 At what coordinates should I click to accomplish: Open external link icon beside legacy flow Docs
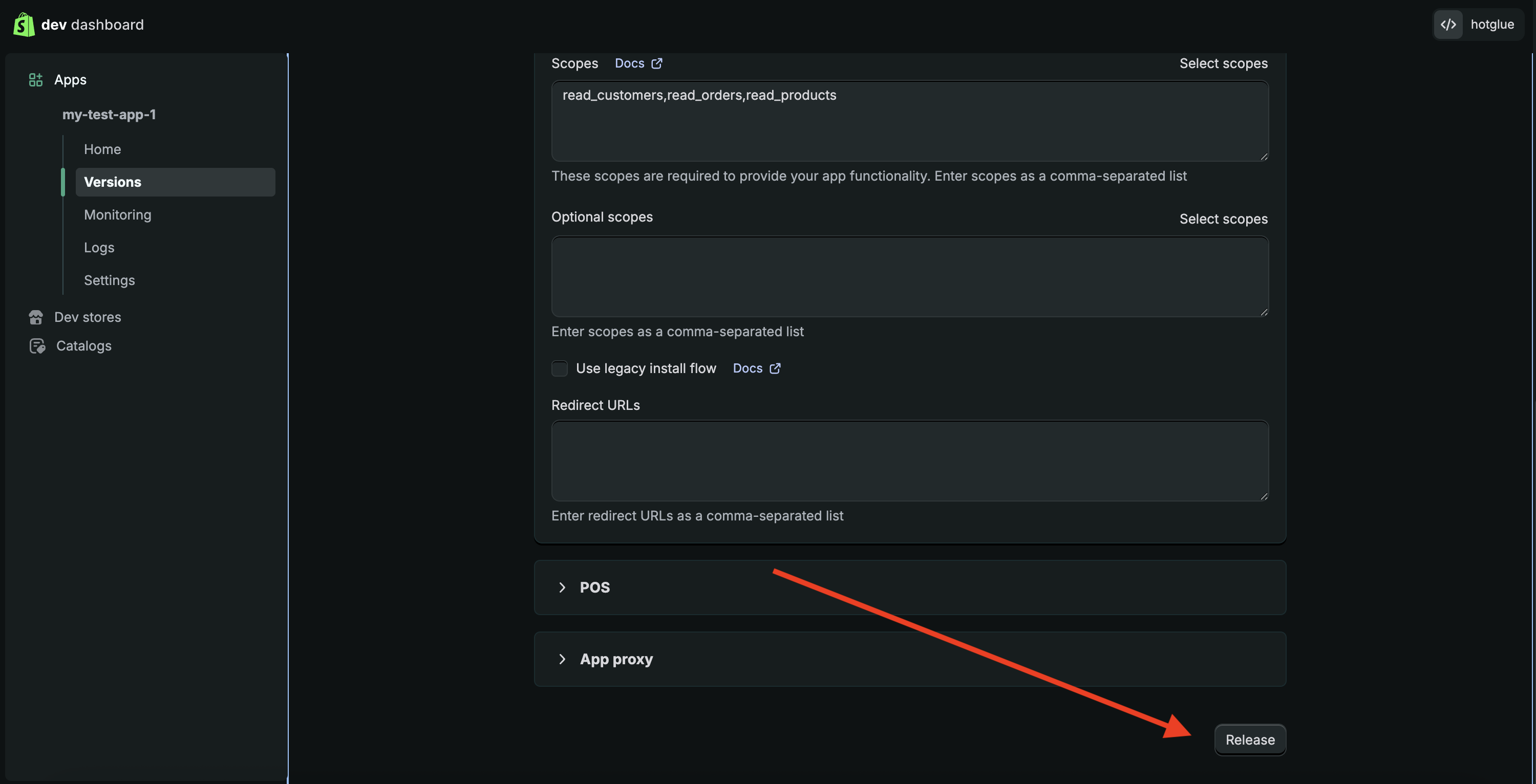[775, 368]
